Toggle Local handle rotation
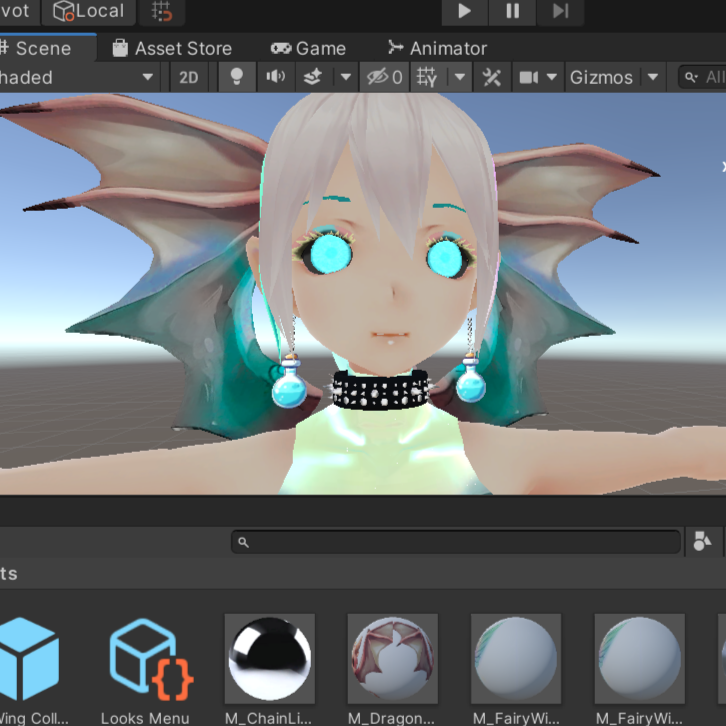 [x=89, y=11]
